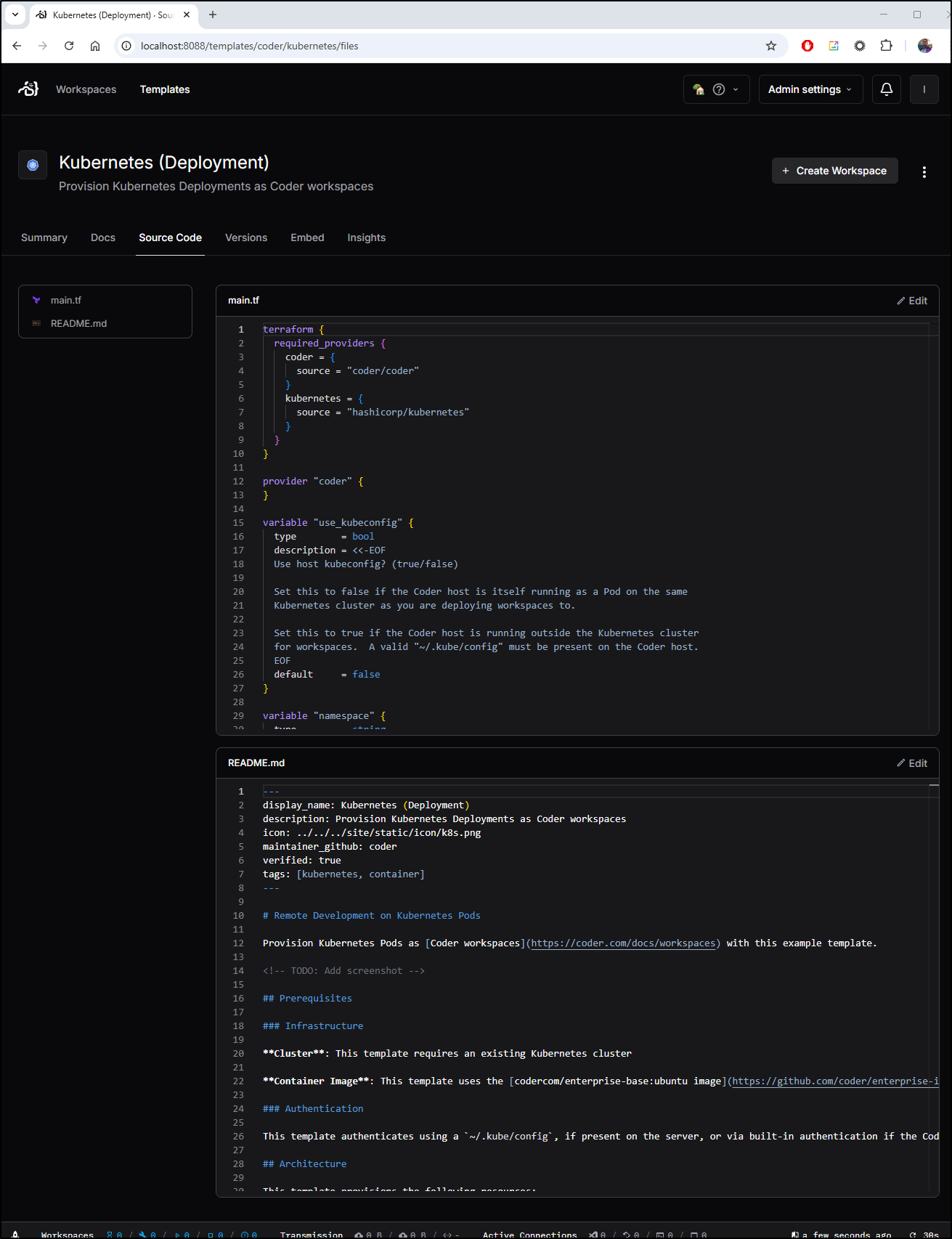This screenshot has height=1239, width=952.
Task: Click the markdown icon beside README.md
Action: (36, 323)
